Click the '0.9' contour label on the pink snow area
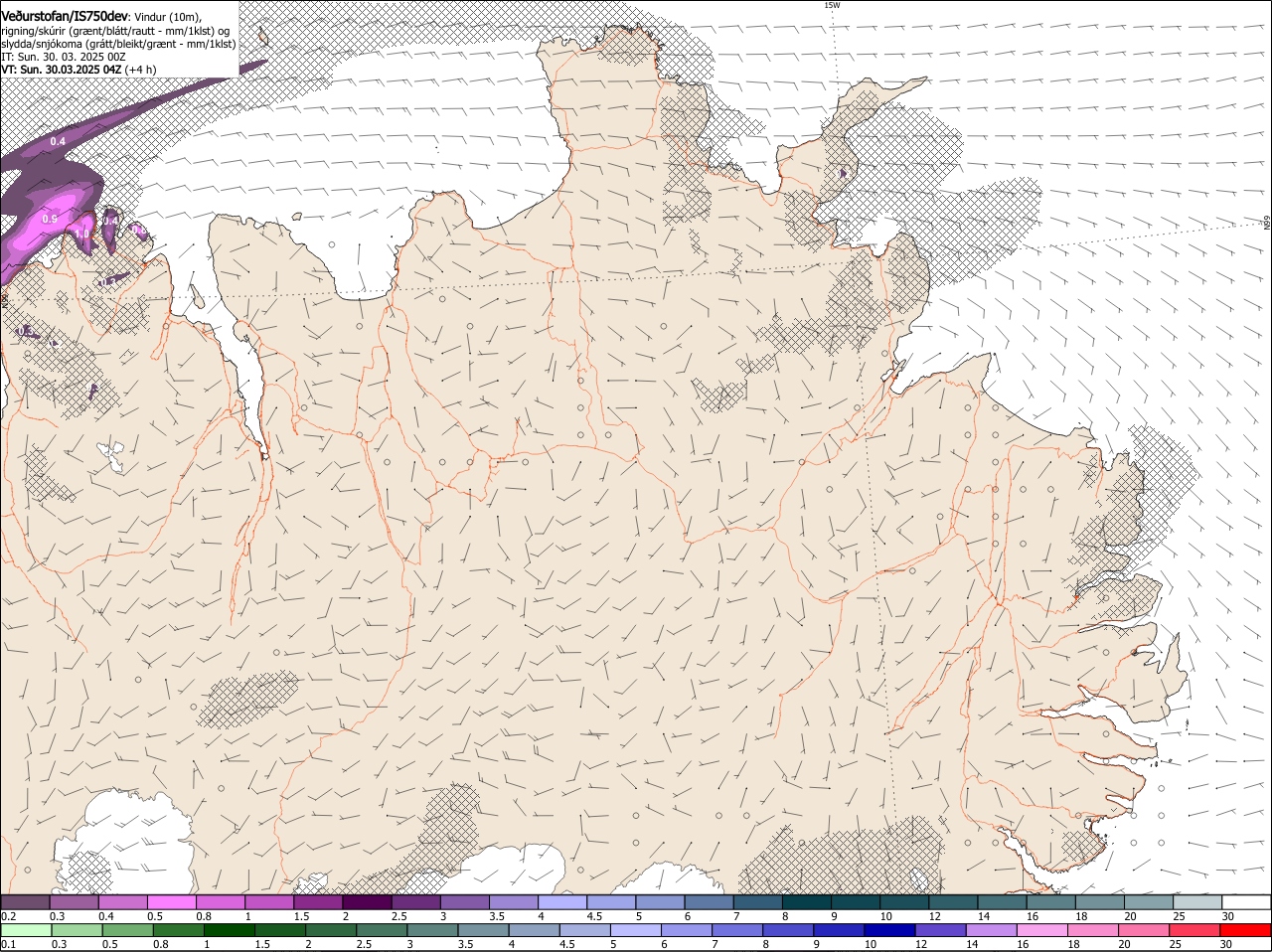Image resolution: width=1272 pixels, height=952 pixels. pyautogui.click(x=50, y=218)
